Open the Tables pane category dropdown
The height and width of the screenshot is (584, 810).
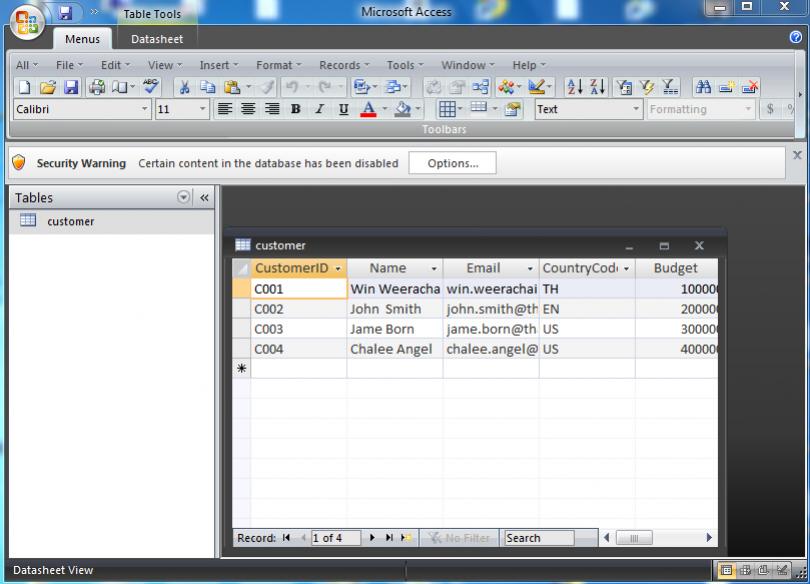coord(183,197)
